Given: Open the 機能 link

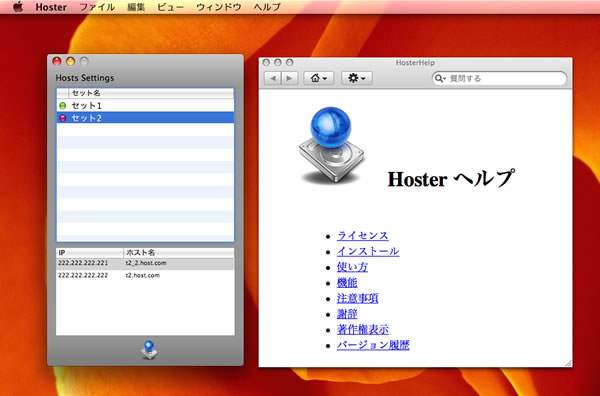Looking at the screenshot, I should coord(347,283).
